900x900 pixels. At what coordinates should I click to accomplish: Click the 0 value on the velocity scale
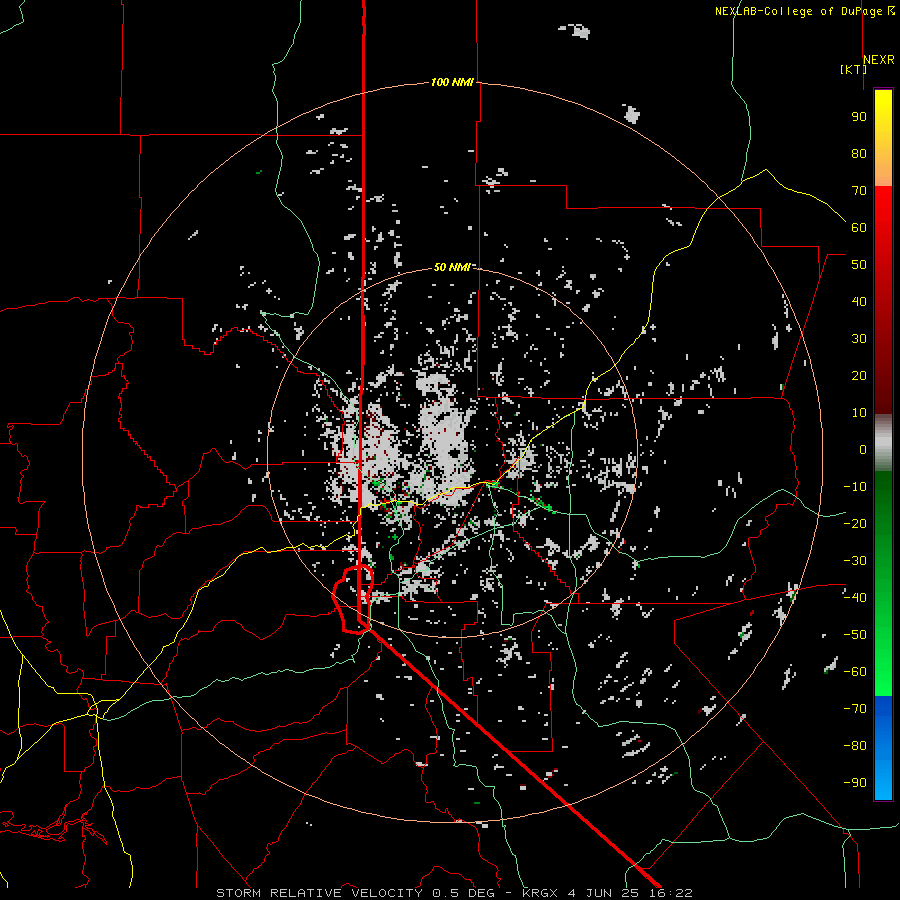[x=863, y=449]
